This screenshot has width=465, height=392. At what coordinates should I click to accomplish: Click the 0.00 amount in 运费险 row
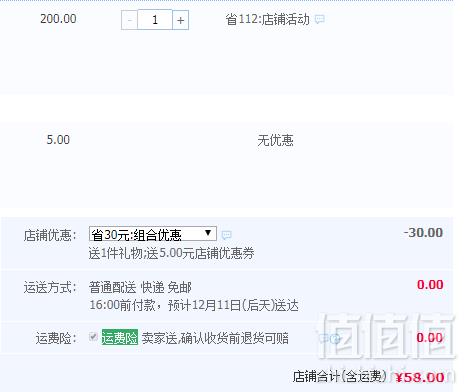pyautogui.click(x=430, y=338)
